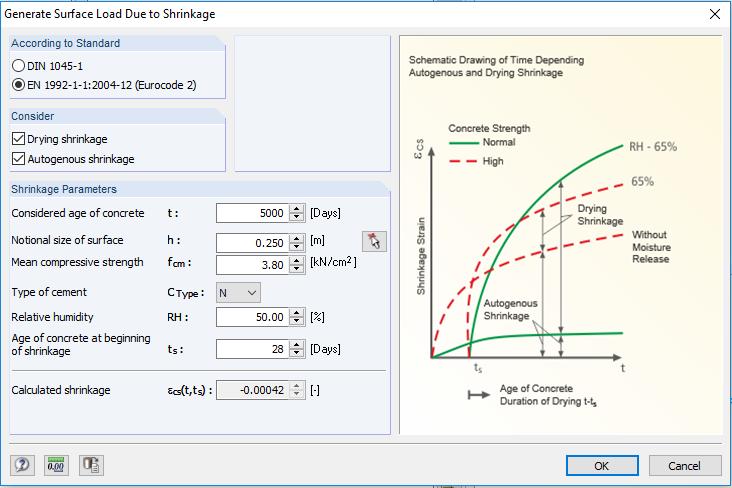Increase age at beginning of shrinkage
732x488 pixels.
pos(297,345)
